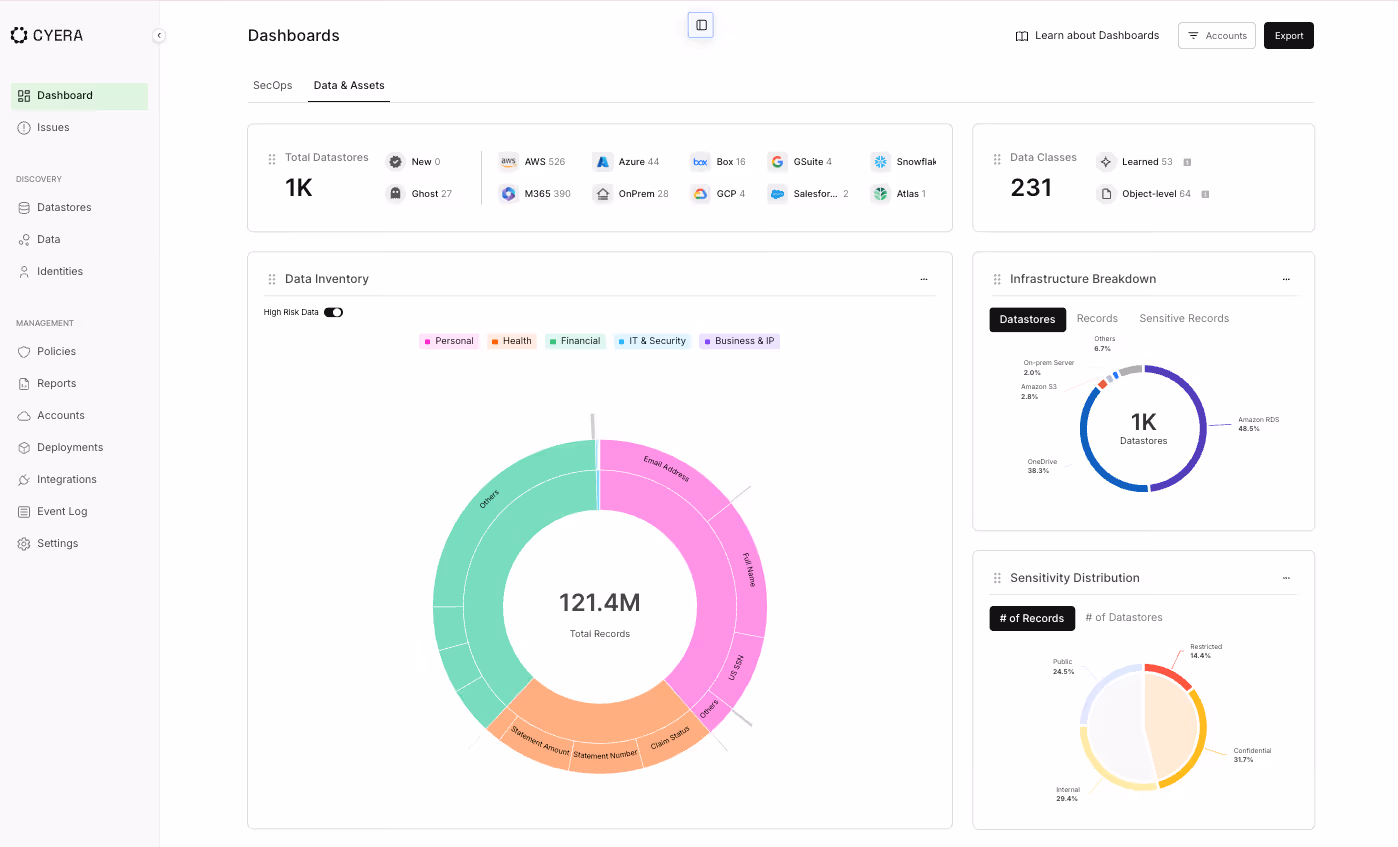Toggle the panel layout icon at the top center

701,25
